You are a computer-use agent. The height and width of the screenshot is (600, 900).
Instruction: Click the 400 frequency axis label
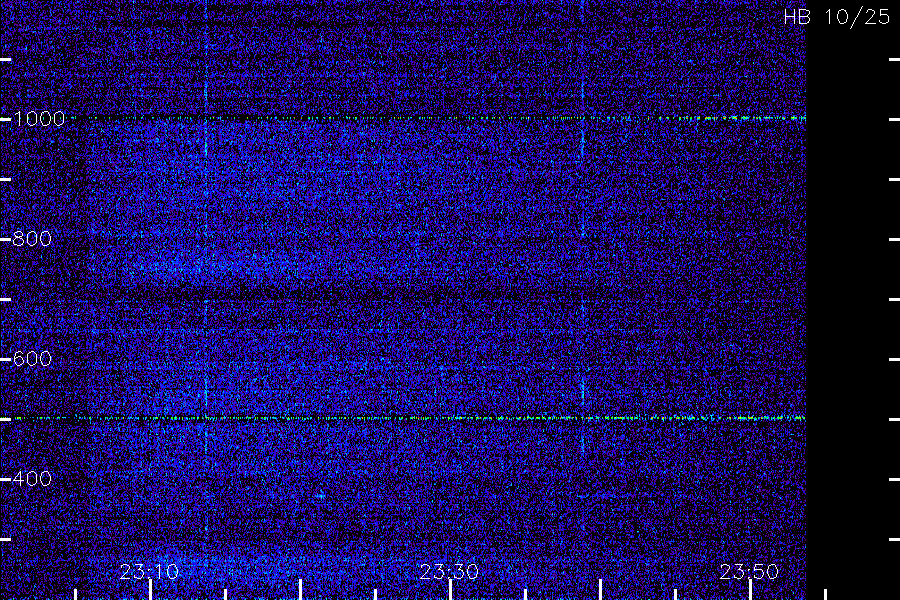tap(32, 479)
